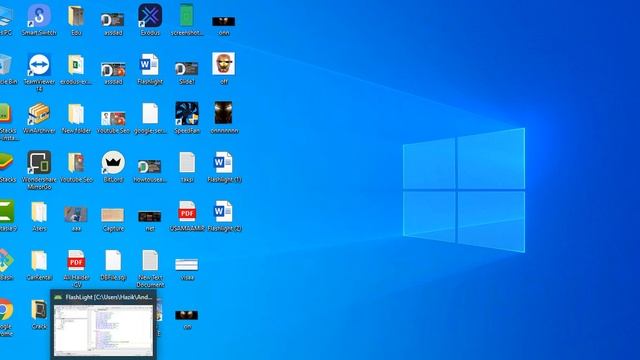
Task: Open the Carrental folder
Action: click(x=39, y=260)
